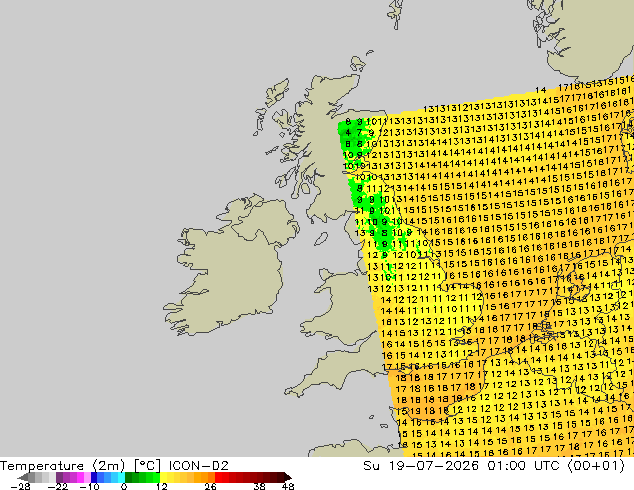Click the date 'Su 19-07-2026'
This screenshot has width=634, height=490.
[421, 466]
